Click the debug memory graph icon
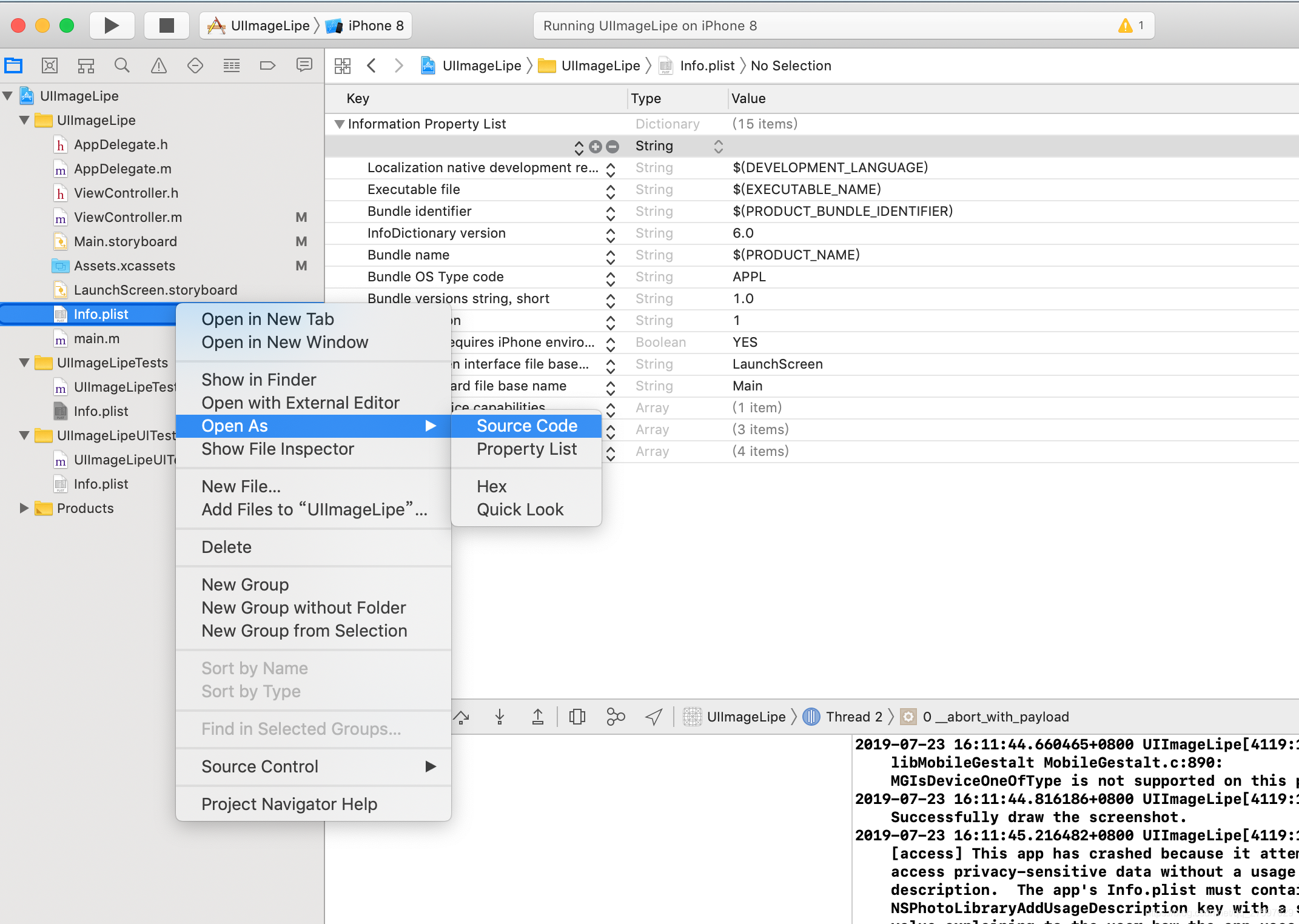The image size is (1299, 924). [x=616, y=717]
